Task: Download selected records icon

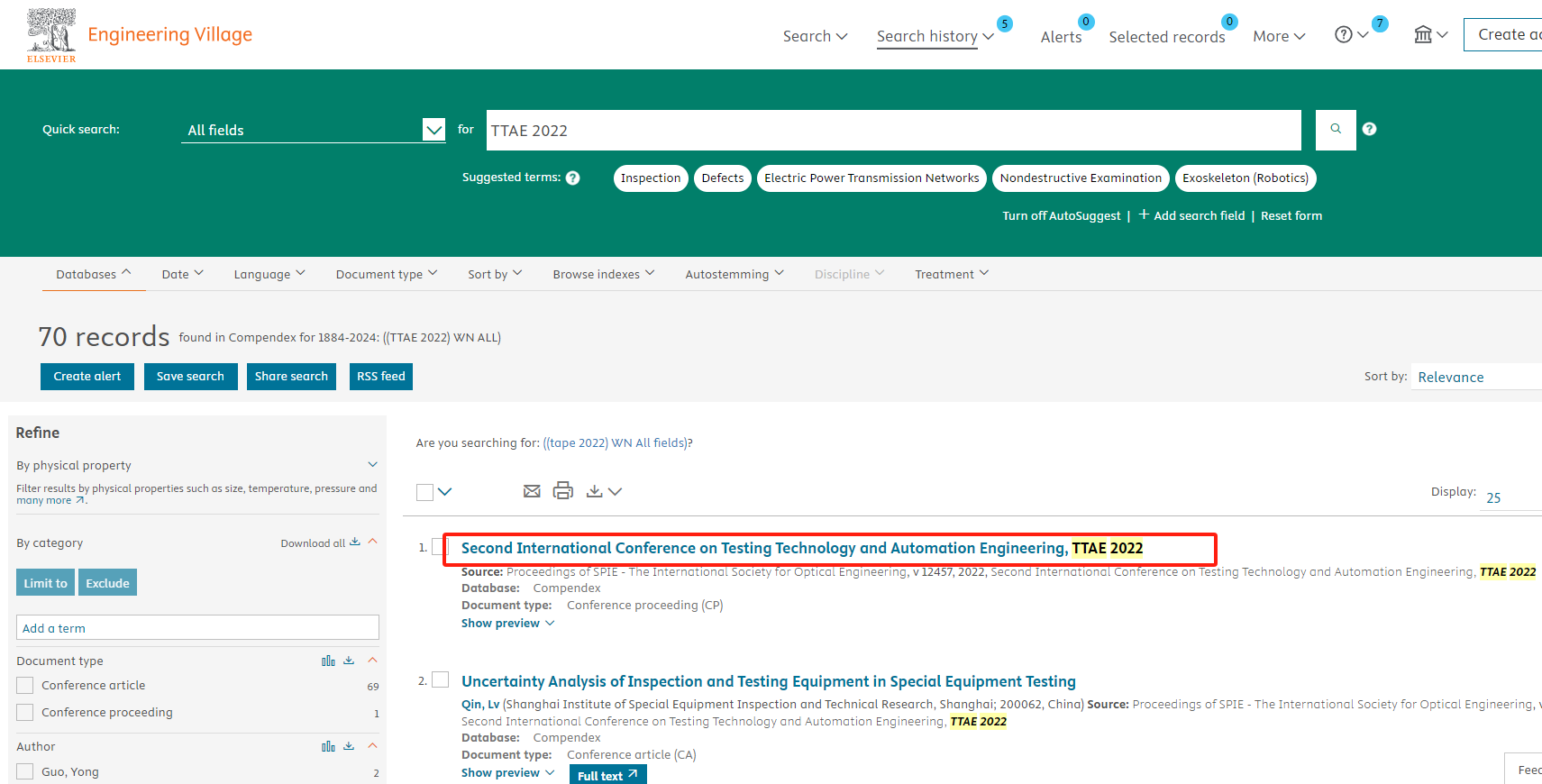Action: click(594, 491)
